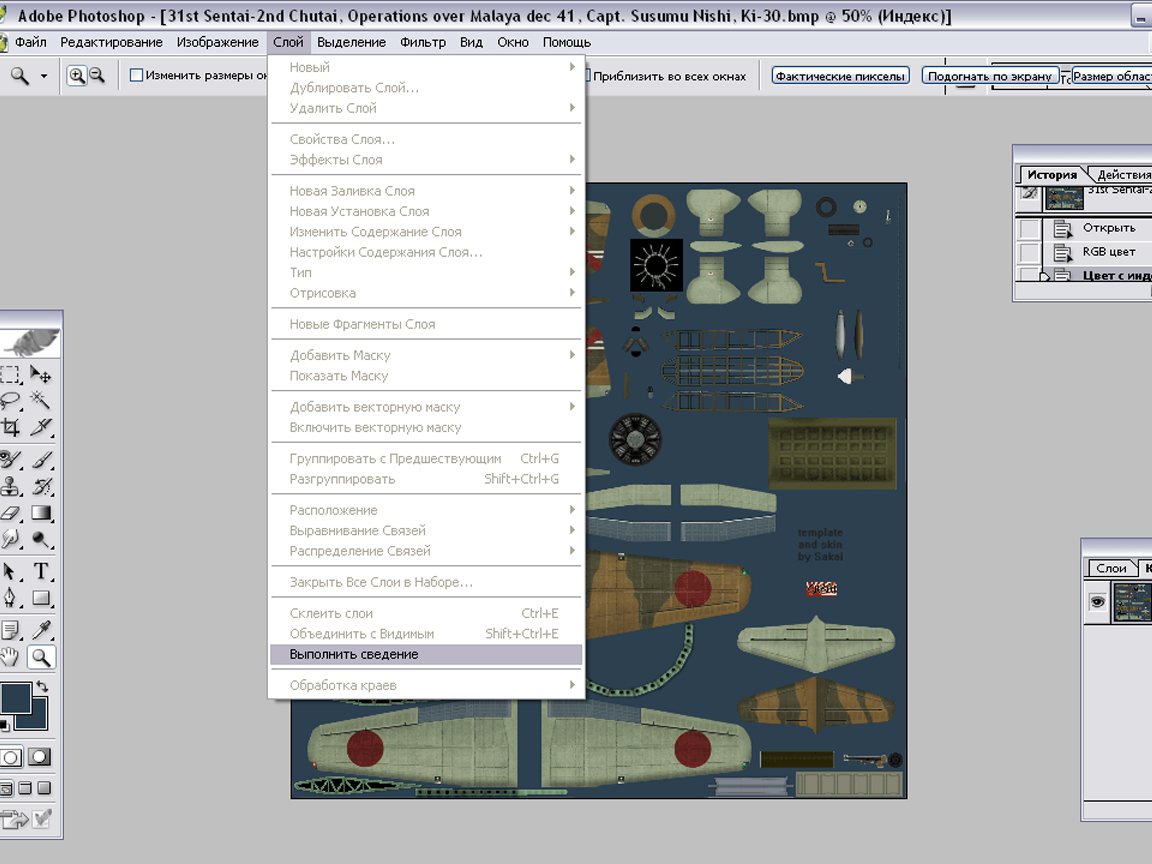Open the tool preset picker dropdown arrow
This screenshot has height=864, width=1152.
point(44,76)
